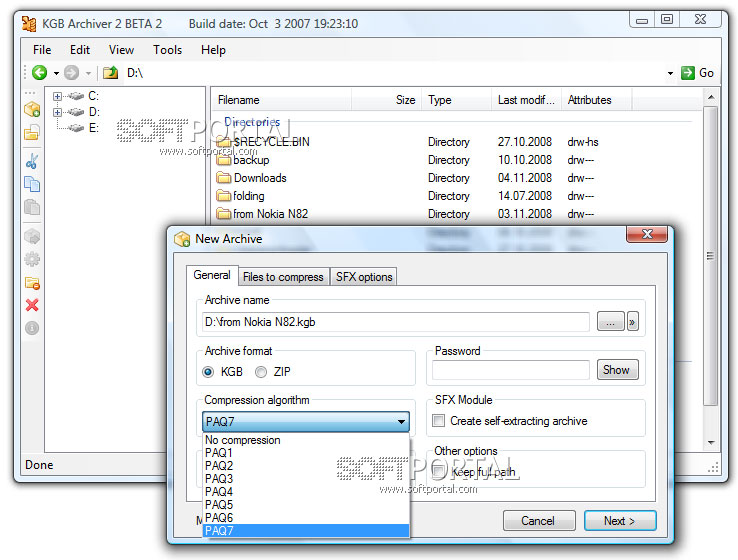This screenshot has height=560, width=738.
Task: Click the Downloads folder icon
Action: [224, 178]
